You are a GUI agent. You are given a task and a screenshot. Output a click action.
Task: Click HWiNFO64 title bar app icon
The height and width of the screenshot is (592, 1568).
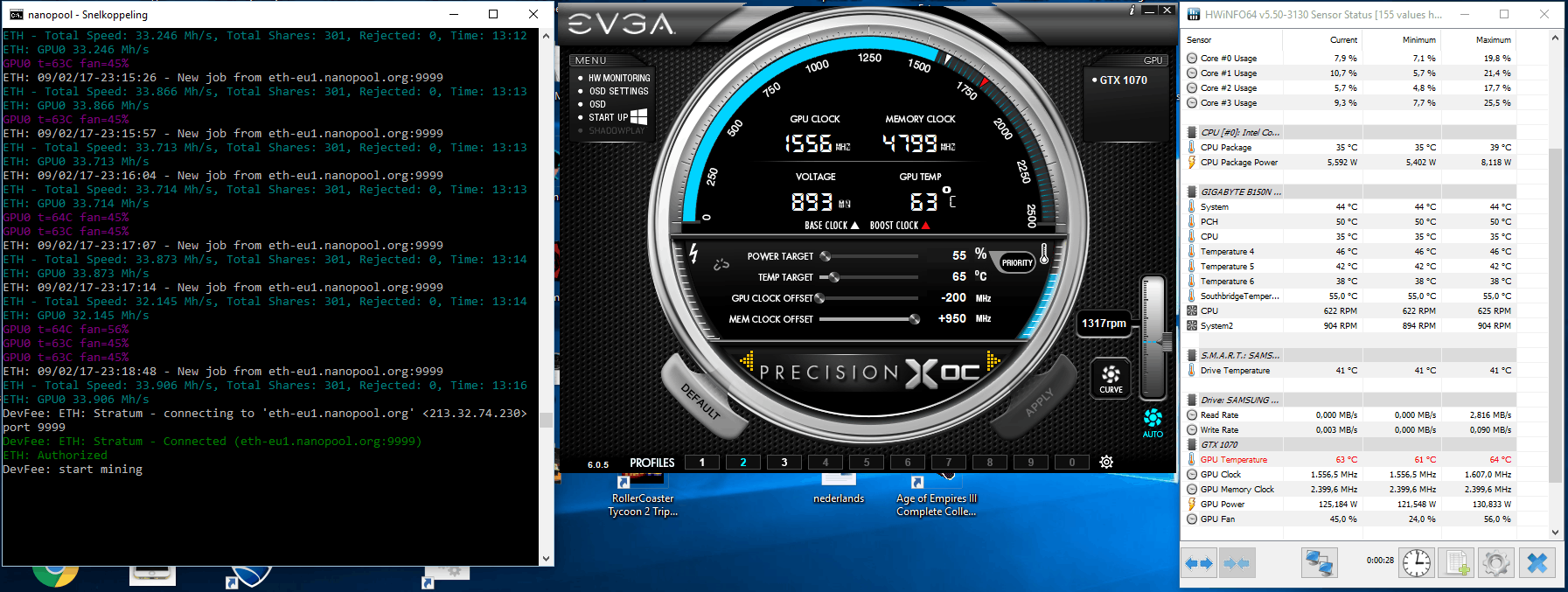1194,14
